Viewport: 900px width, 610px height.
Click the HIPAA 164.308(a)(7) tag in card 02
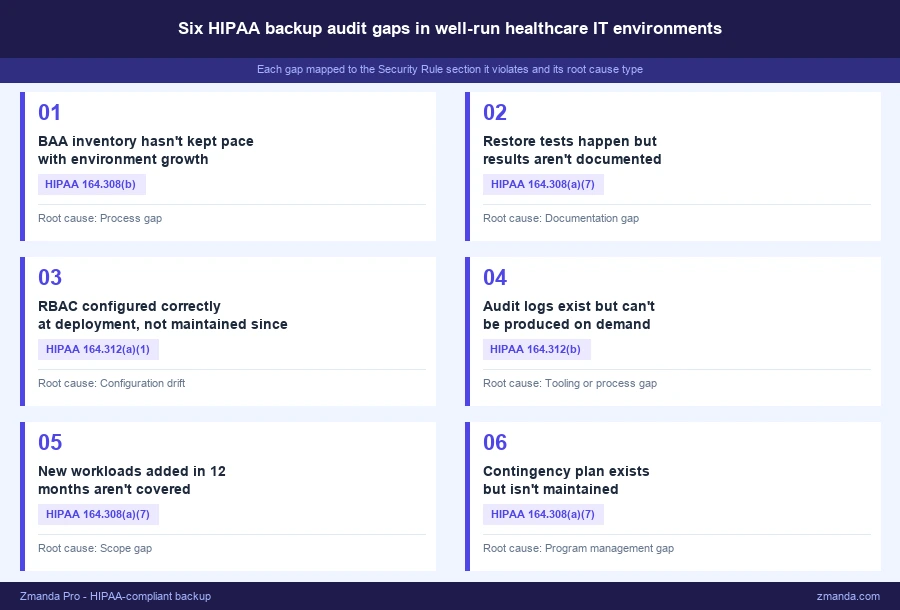coord(543,184)
